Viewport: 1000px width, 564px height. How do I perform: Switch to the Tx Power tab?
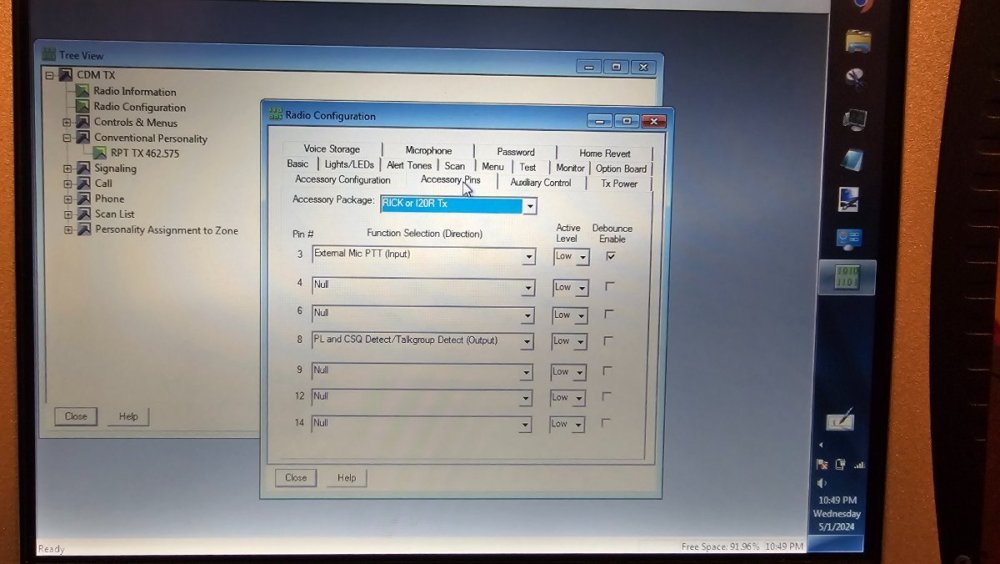point(619,184)
